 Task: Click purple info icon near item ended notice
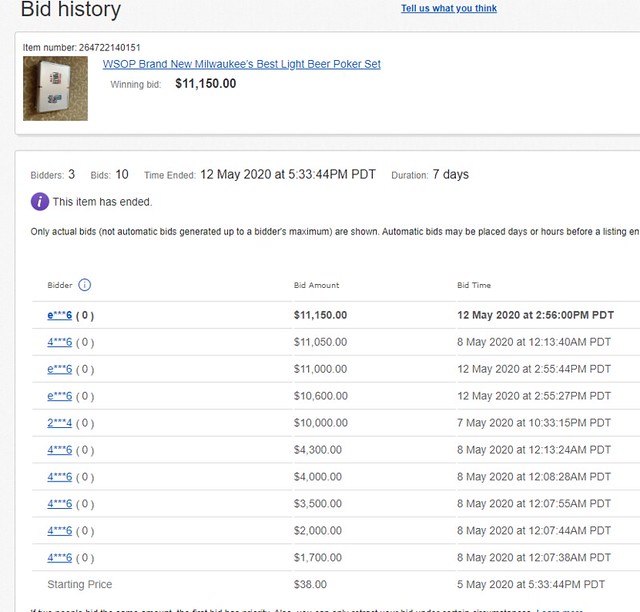(x=39, y=201)
